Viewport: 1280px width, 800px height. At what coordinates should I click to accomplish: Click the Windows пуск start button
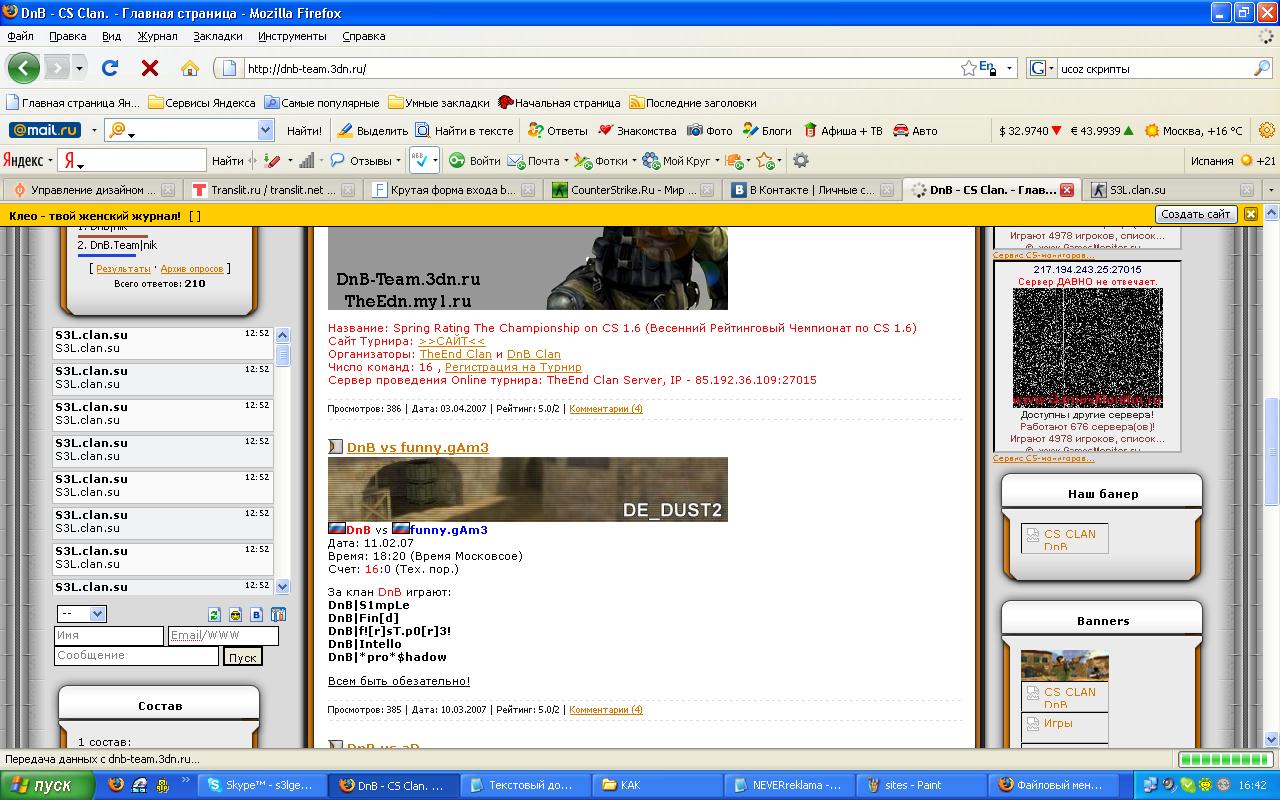coord(46,785)
